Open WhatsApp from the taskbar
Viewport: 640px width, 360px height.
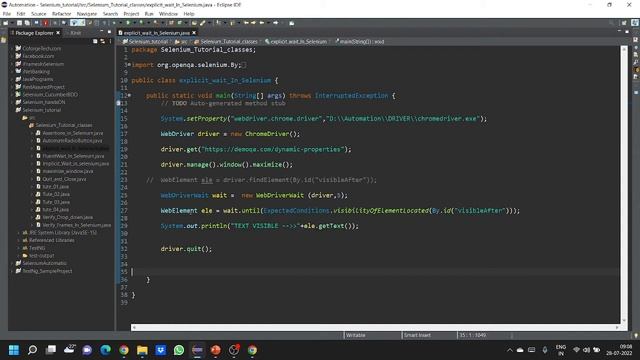click(179, 350)
